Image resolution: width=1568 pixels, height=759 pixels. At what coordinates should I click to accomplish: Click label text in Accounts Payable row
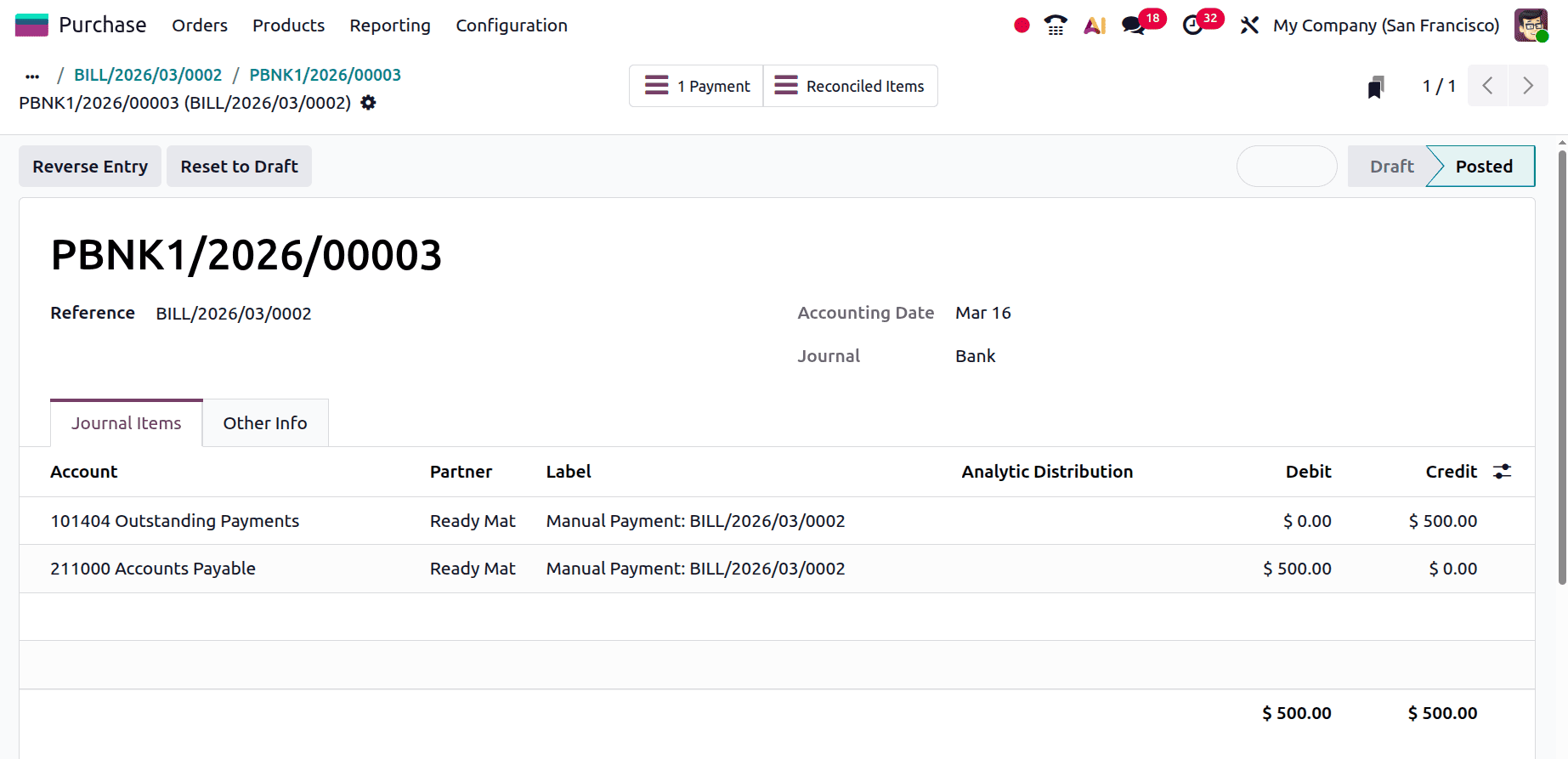click(x=695, y=569)
